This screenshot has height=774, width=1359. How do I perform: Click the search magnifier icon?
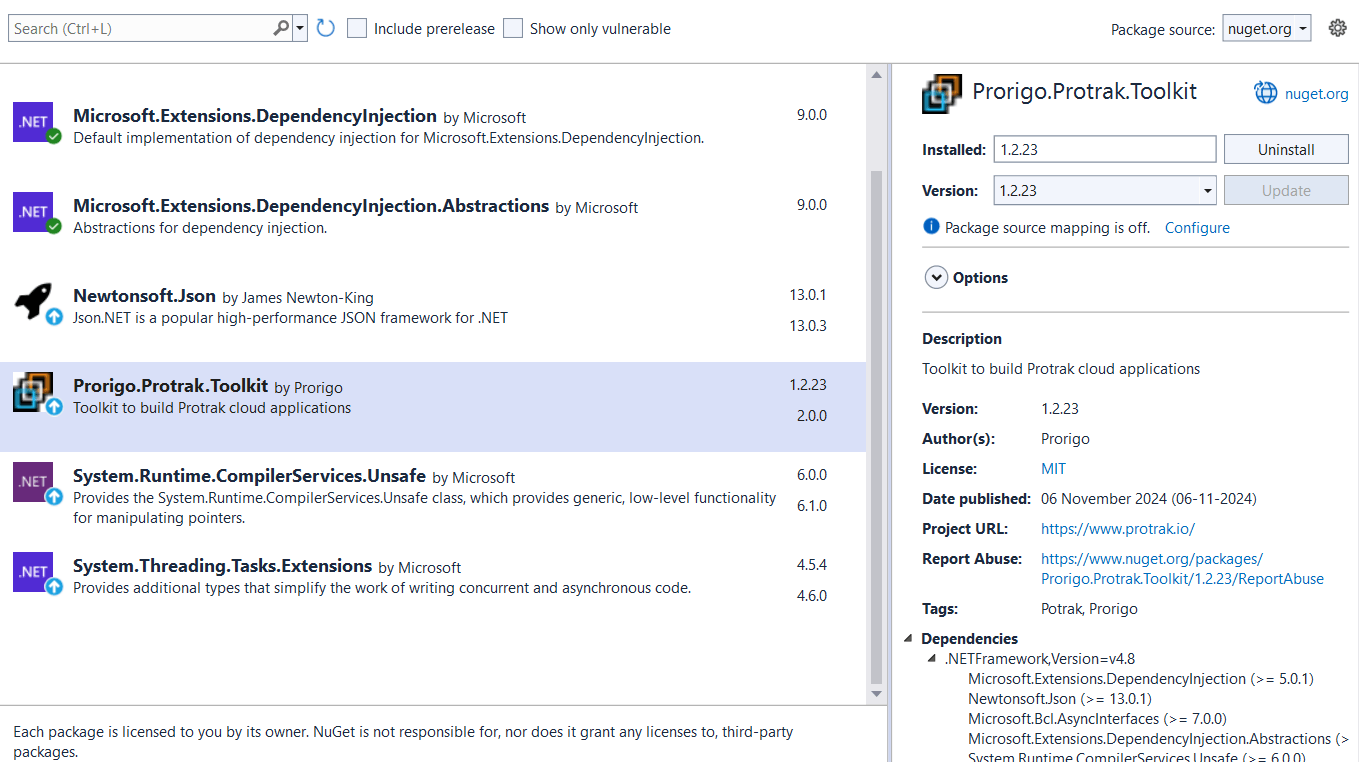click(x=281, y=28)
